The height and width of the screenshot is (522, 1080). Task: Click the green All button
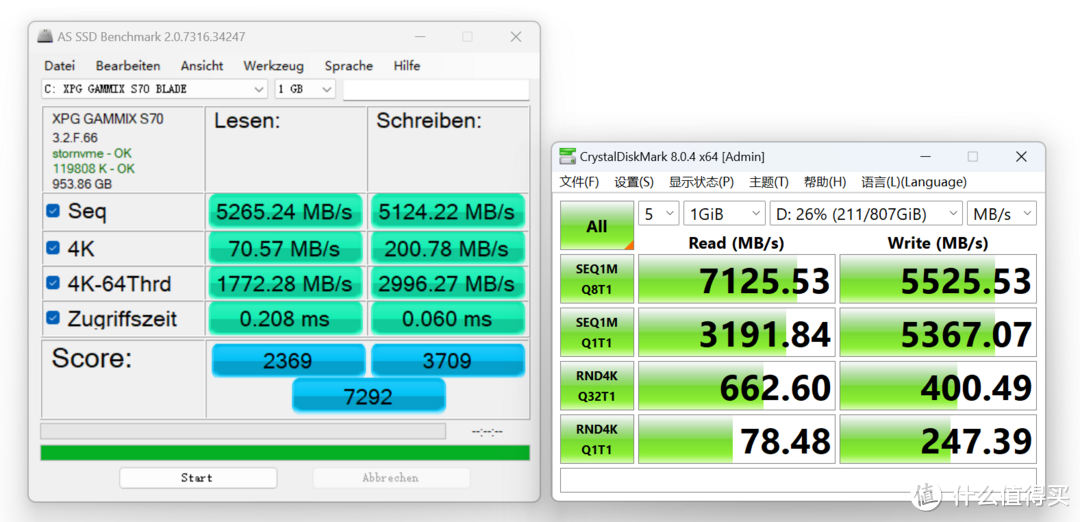point(596,226)
